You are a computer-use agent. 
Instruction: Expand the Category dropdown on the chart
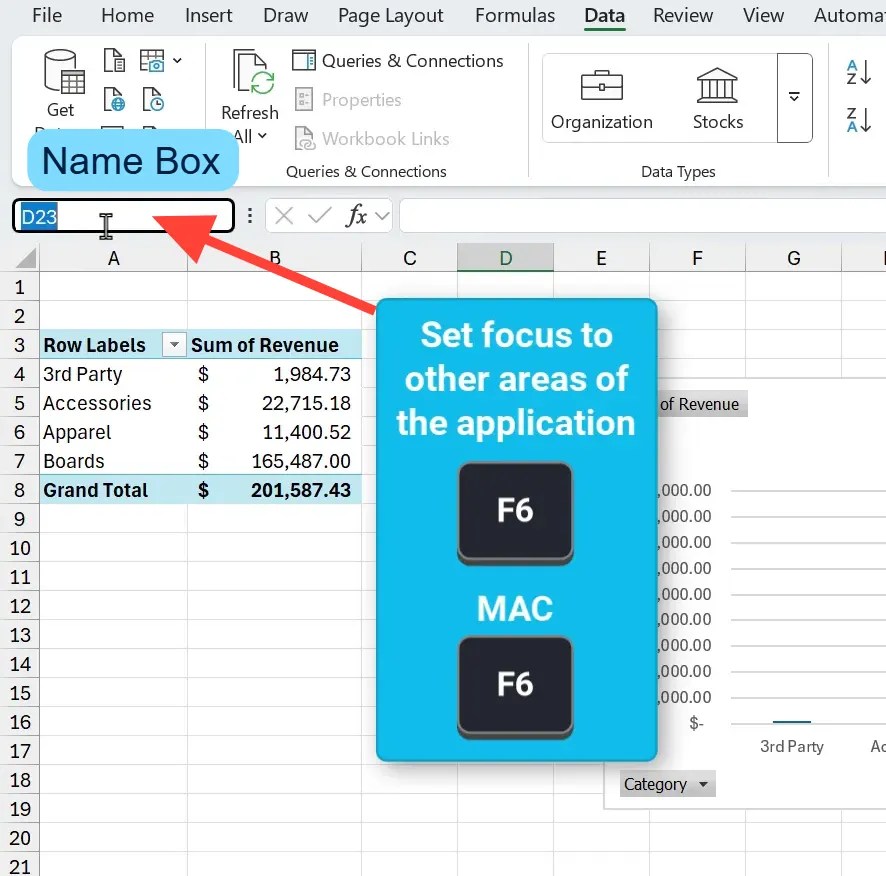pos(704,784)
